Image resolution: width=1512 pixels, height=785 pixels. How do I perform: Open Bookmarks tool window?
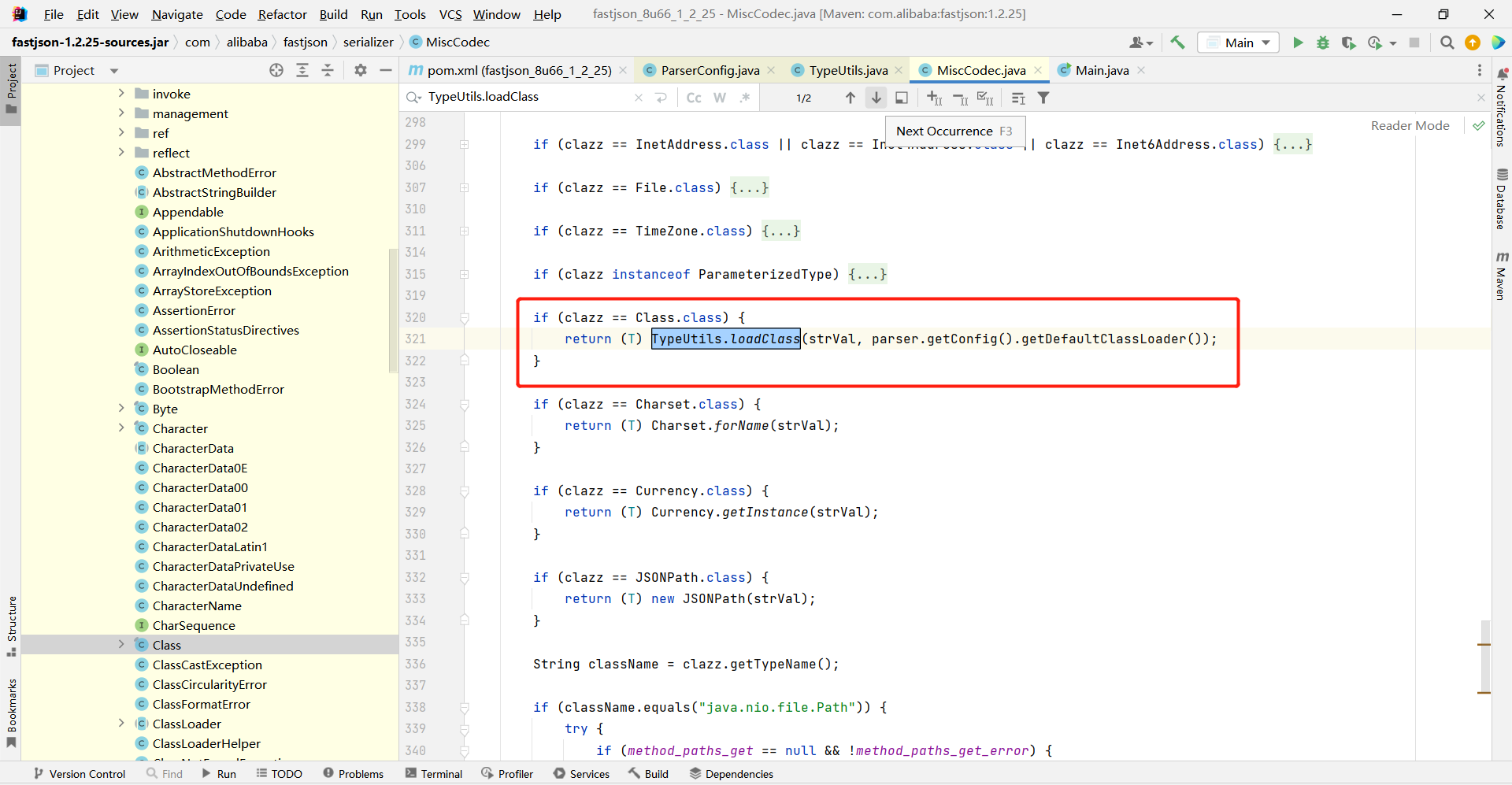(x=11, y=713)
